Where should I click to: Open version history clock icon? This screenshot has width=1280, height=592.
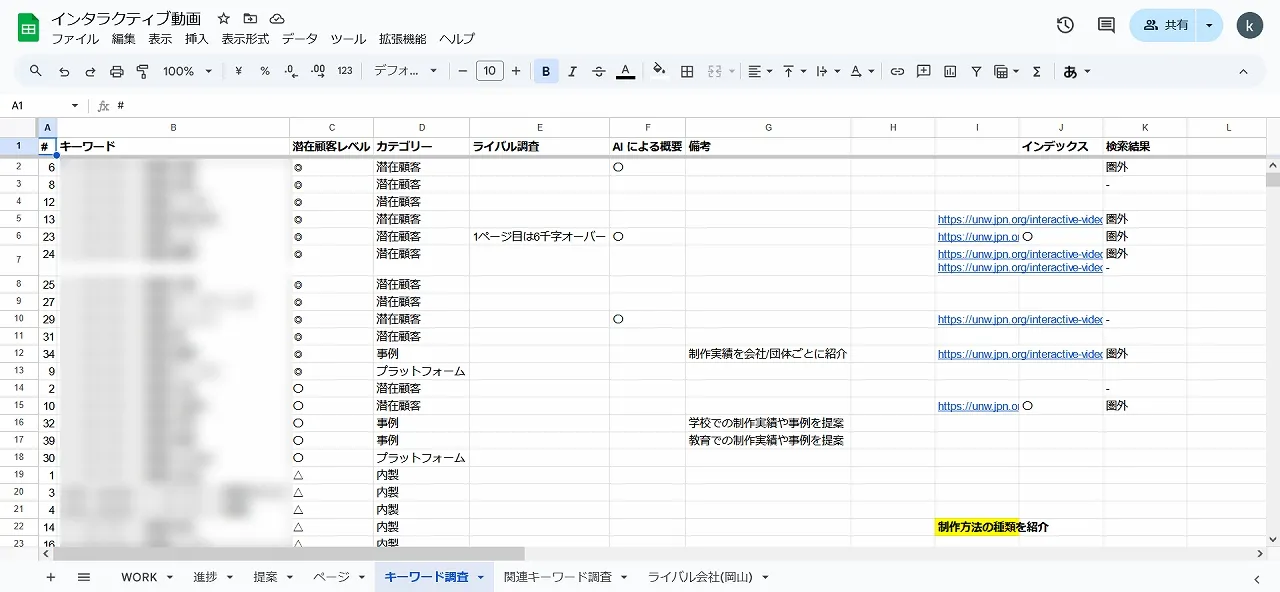1065,25
